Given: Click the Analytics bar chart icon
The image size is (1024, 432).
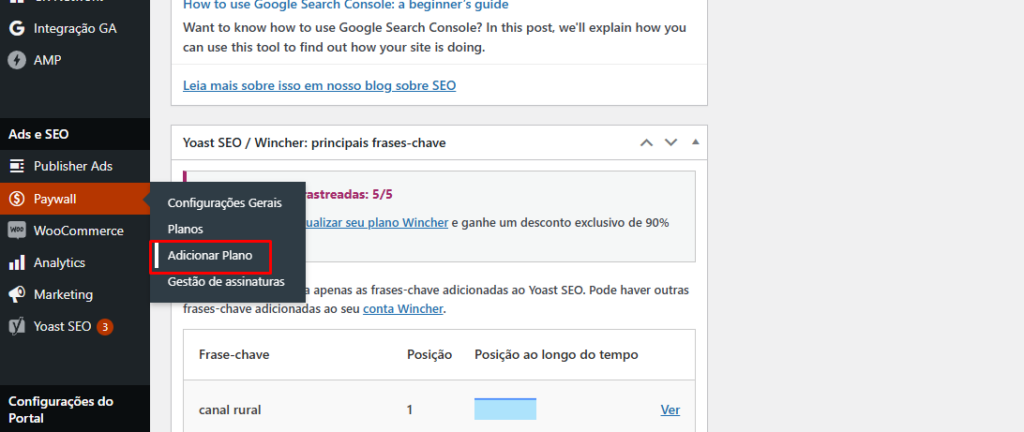Looking at the screenshot, I should (x=17, y=262).
